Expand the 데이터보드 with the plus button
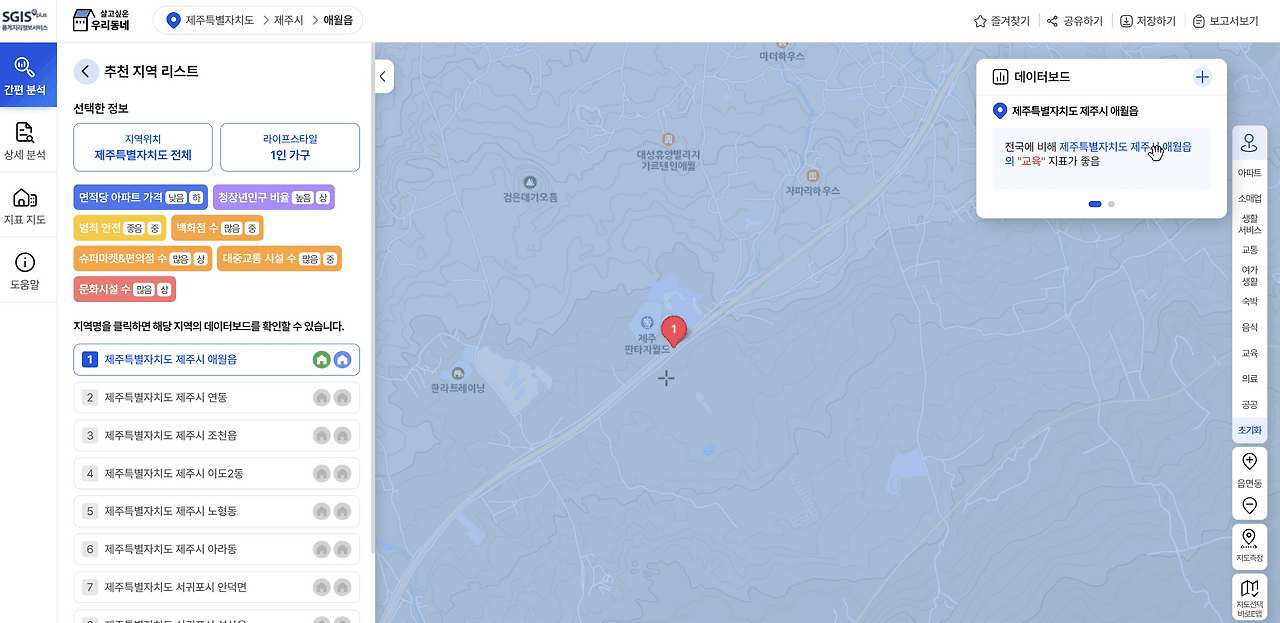 (1202, 77)
